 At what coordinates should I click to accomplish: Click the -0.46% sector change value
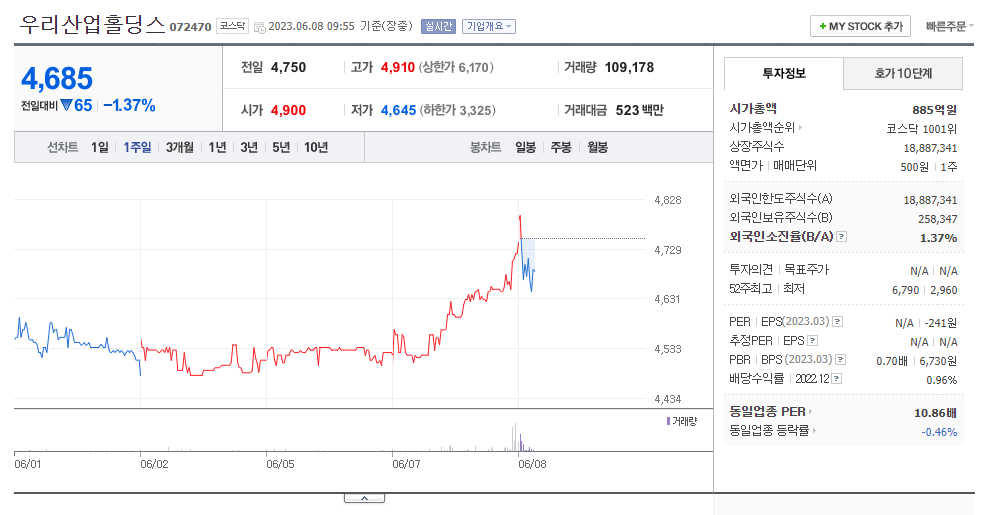(x=939, y=432)
